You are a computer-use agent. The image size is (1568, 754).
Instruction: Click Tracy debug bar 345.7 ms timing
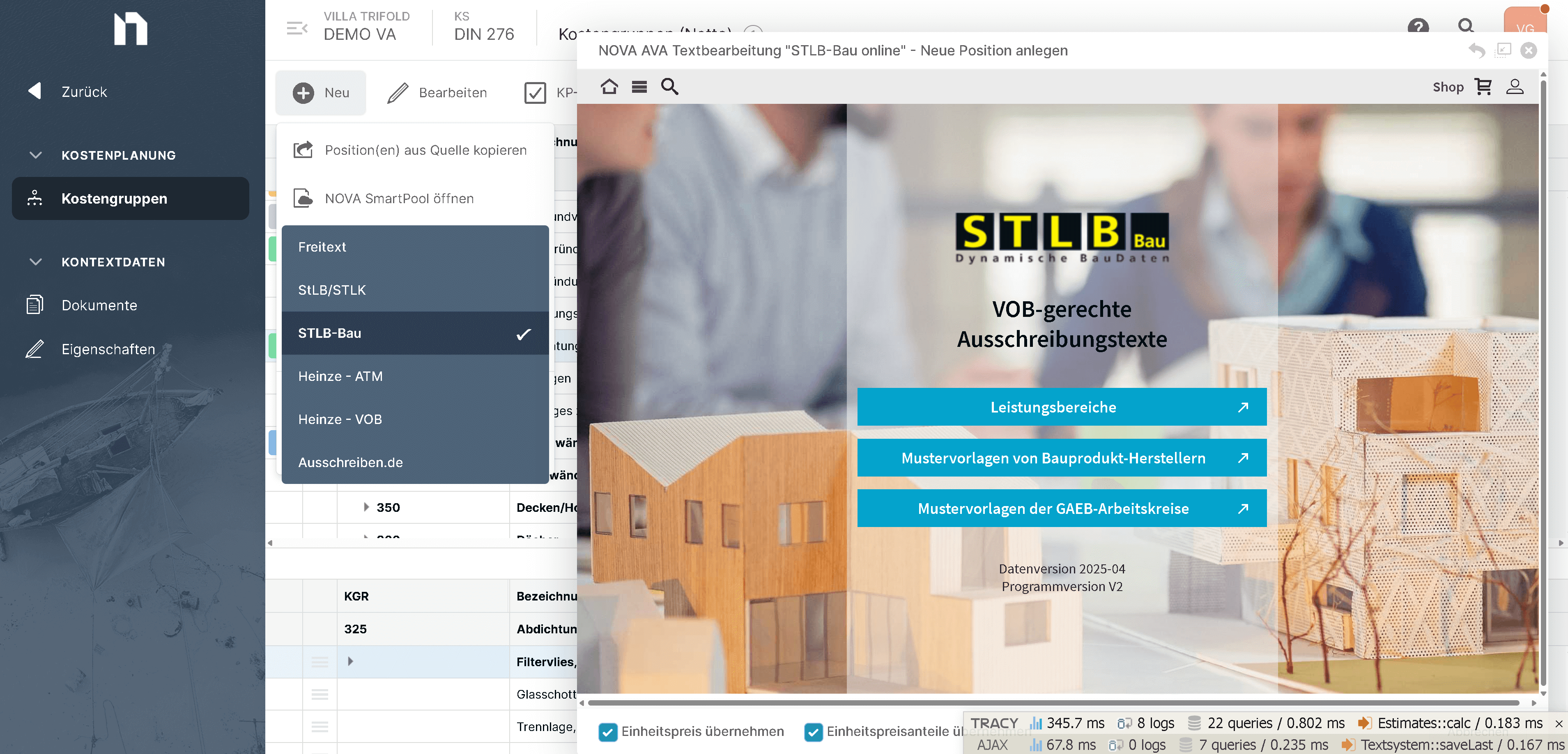tap(1067, 723)
